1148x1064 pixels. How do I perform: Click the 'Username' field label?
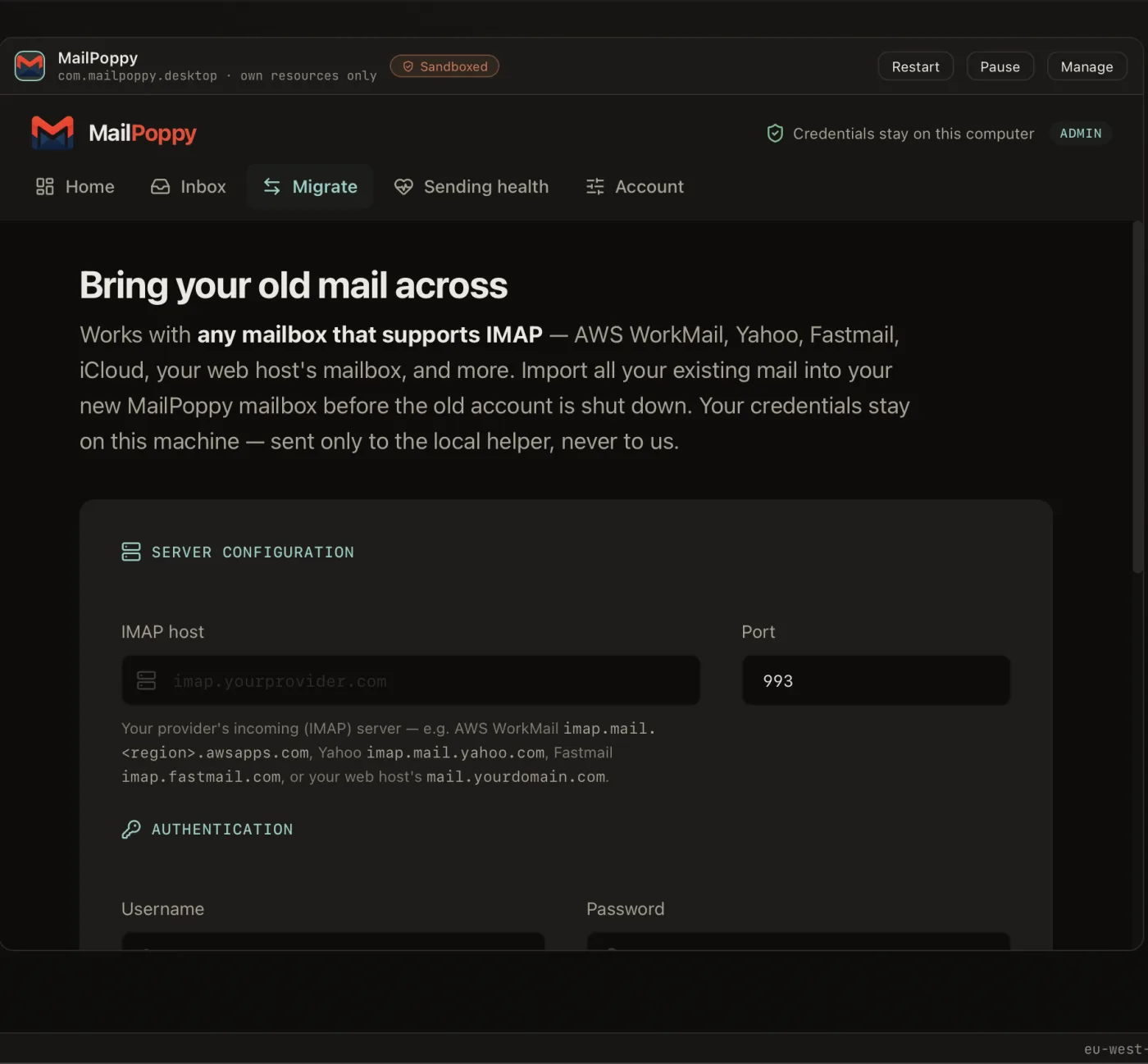[x=162, y=909]
